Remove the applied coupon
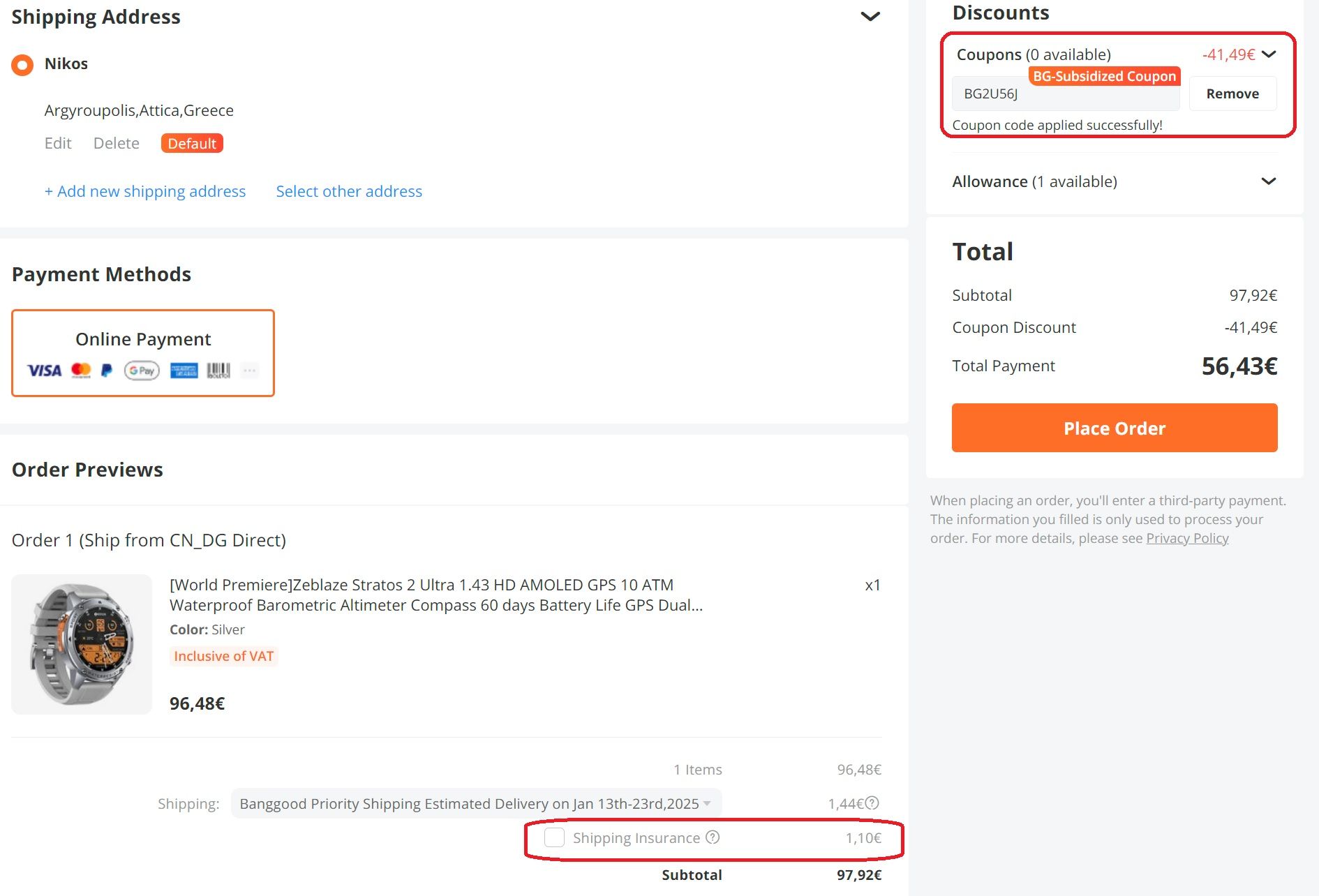 pyautogui.click(x=1232, y=94)
